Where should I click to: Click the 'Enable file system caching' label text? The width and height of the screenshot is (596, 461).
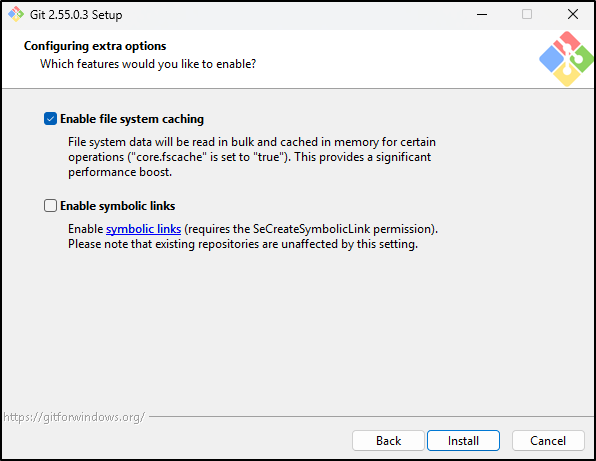tap(132, 119)
